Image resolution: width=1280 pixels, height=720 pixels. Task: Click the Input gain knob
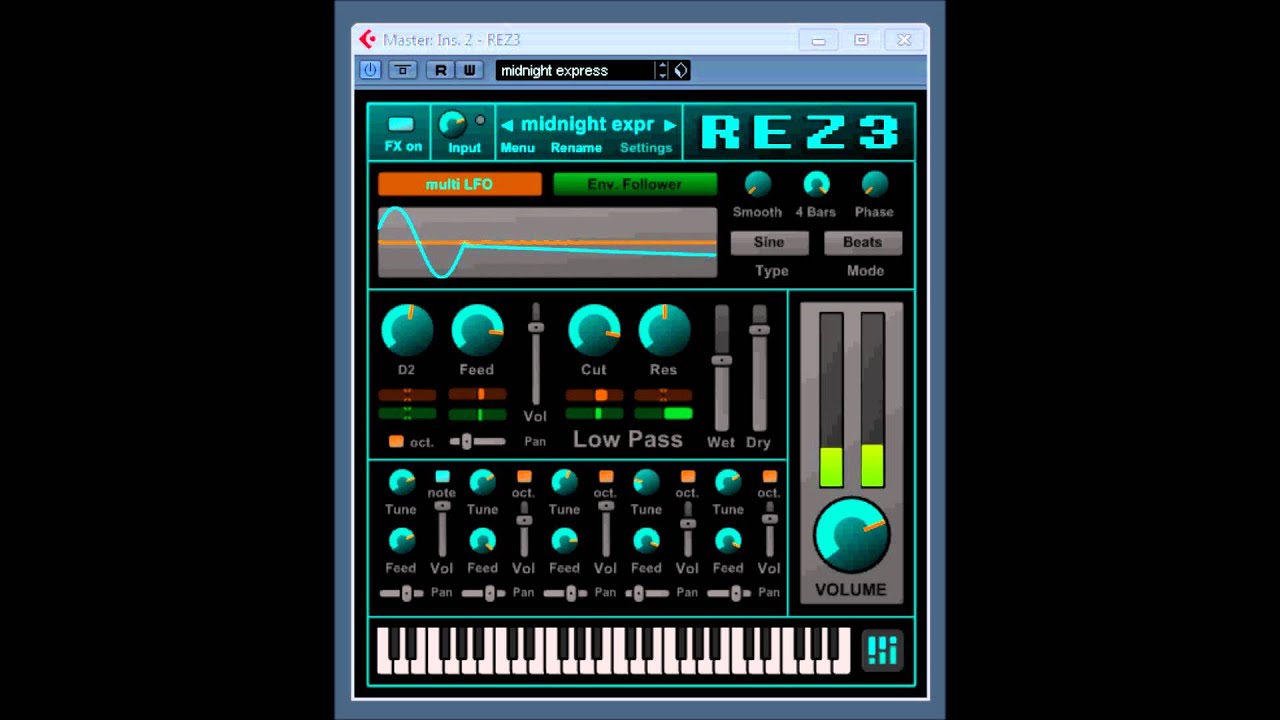tap(453, 124)
